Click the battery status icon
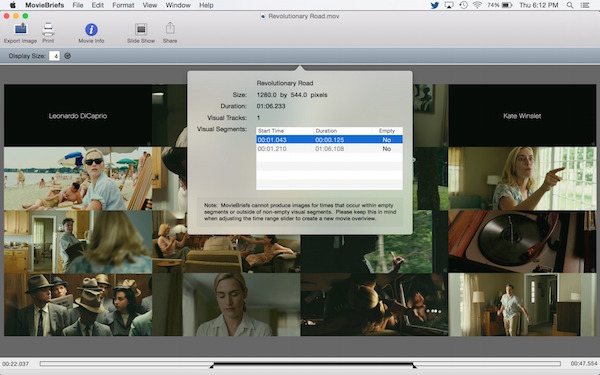The image size is (600, 375). point(507,5)
